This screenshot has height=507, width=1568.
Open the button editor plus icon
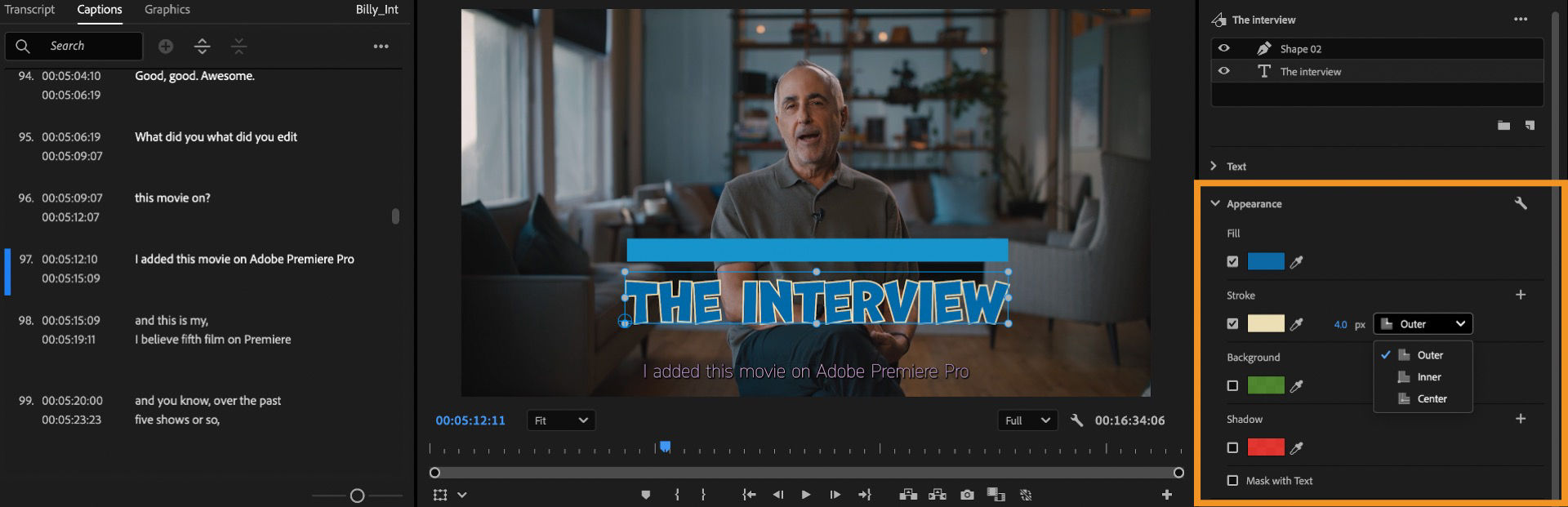1167,495
